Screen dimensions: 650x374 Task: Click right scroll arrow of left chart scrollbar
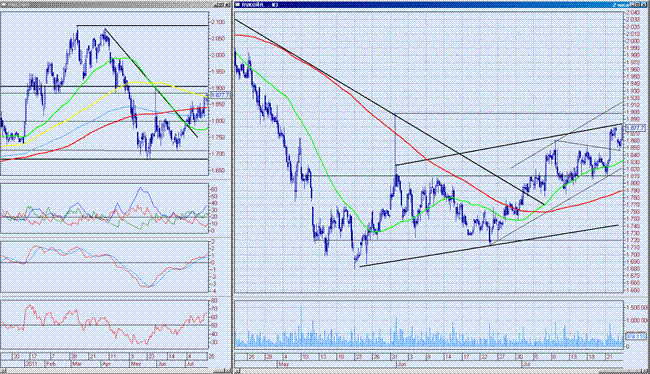[228, 371]
